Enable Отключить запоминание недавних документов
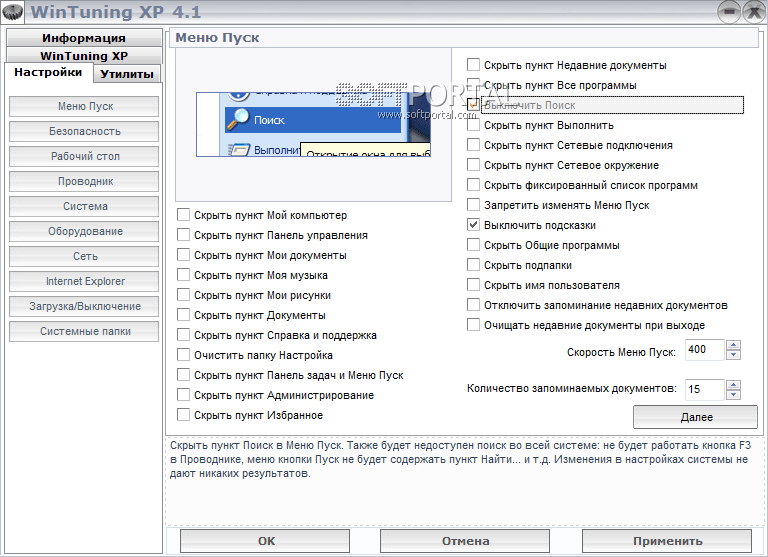The width and height of the screenshot is (768, 557). 473,305
